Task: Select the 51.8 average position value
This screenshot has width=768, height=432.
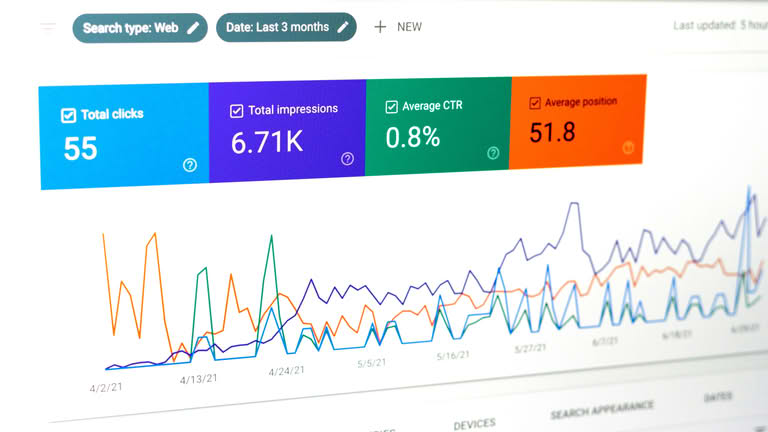Action: [x=552, y=132]
